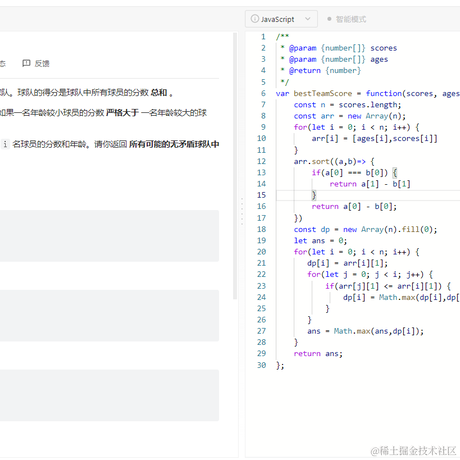Click the '@param {number[]} scores' comment line
This screenshot has width=460, height=460.
[x=339, y=48]
